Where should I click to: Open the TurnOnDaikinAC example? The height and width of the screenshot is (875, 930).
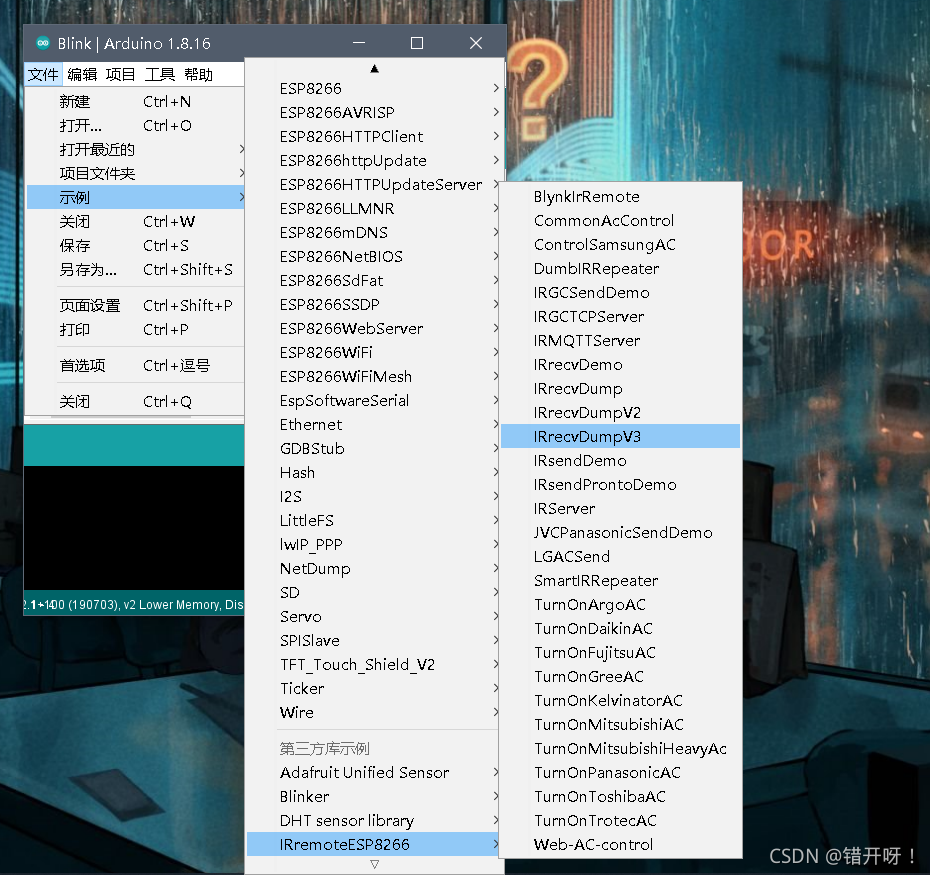(x=620, y=629)
